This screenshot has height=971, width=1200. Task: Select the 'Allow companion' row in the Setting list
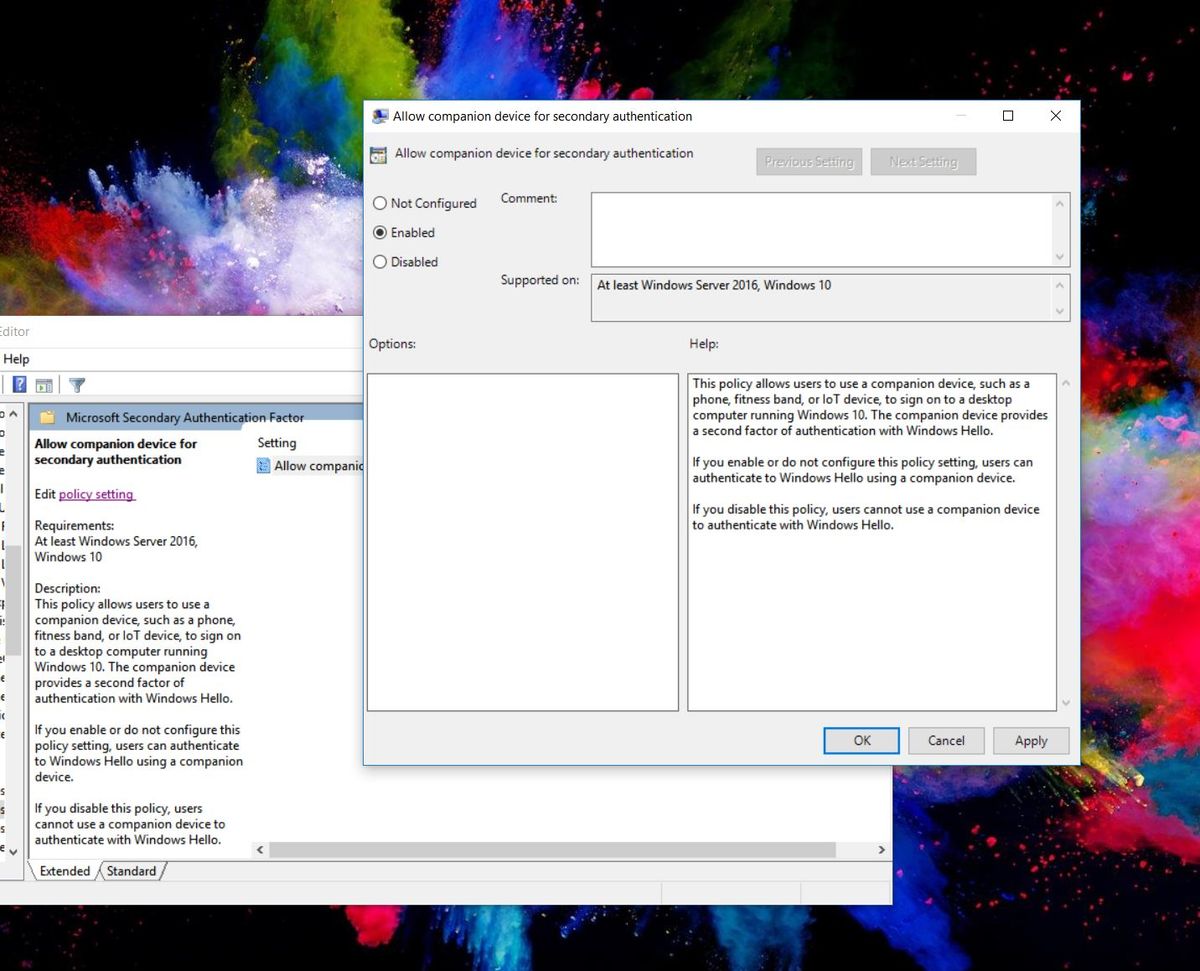(x=310, y=466)
